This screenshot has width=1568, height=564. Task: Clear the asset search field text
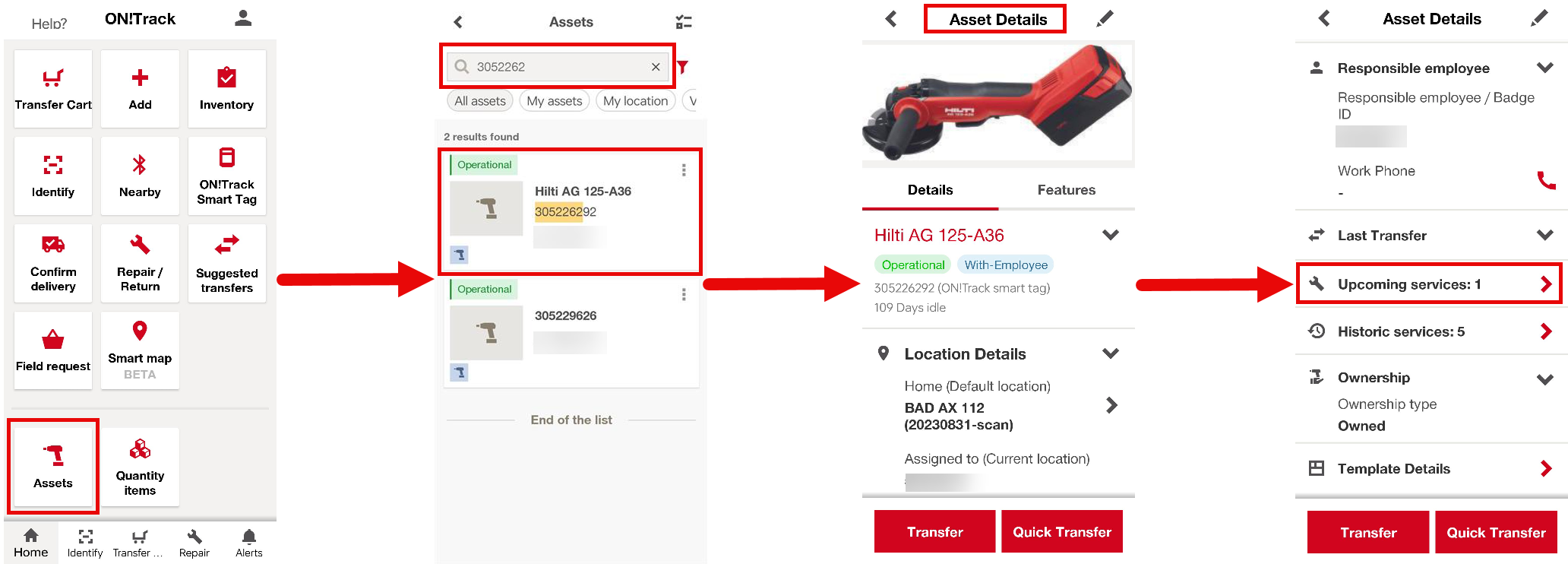pos(656,67)
